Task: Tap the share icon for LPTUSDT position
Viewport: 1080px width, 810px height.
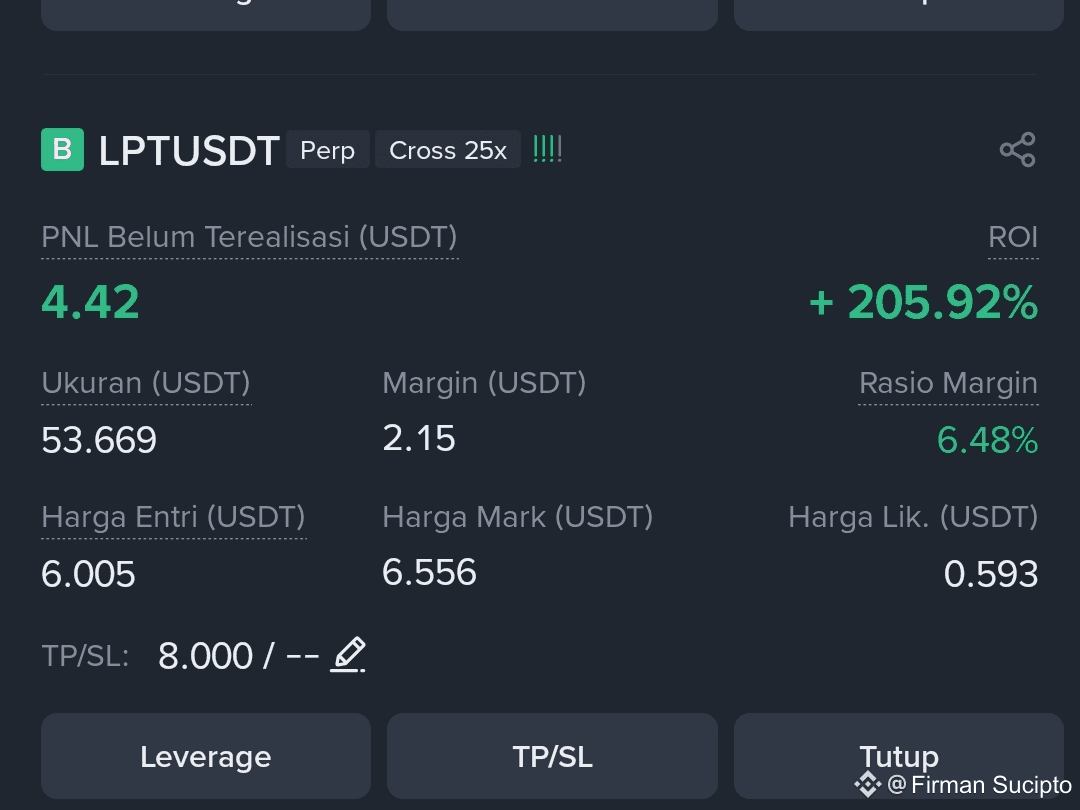Action: click(1017, 149)
